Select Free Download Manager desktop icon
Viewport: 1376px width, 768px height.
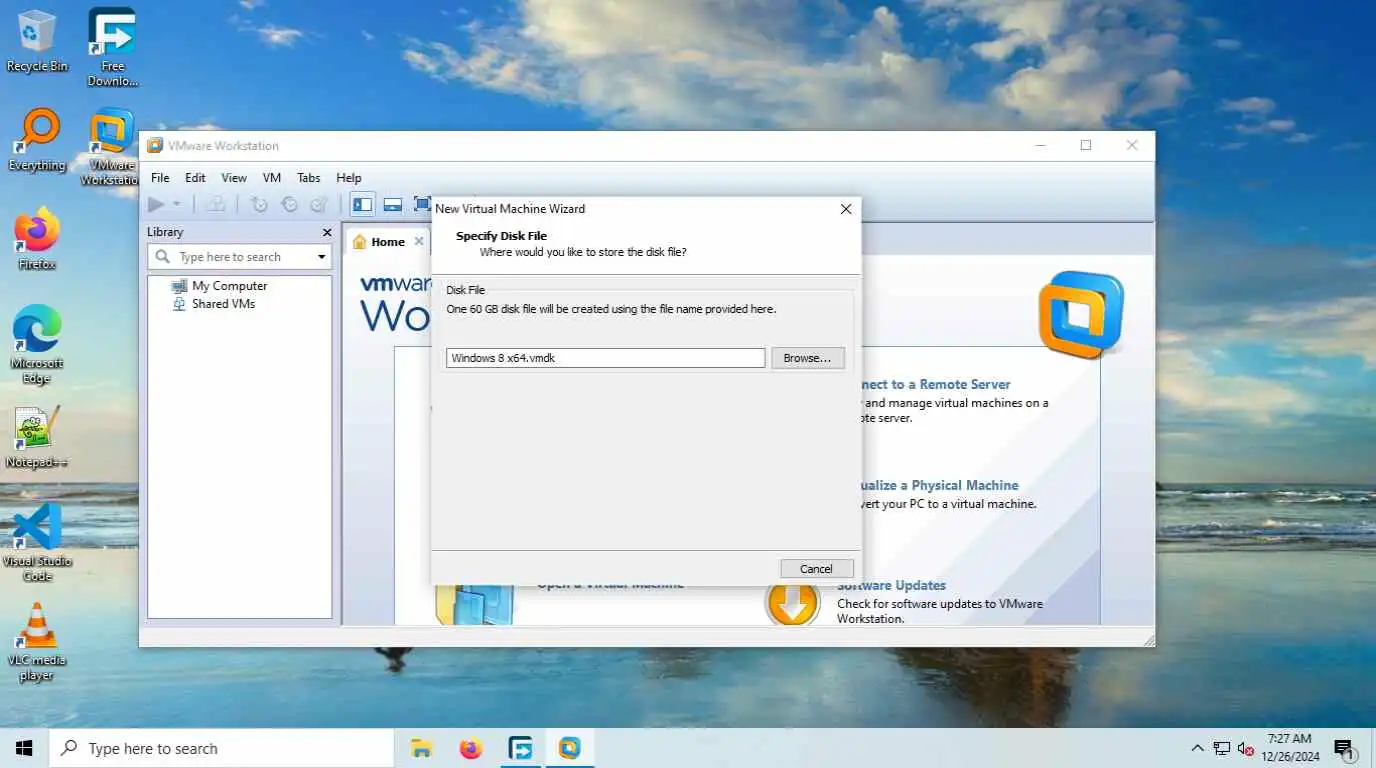pyautogui.click(x=112, y=47)
